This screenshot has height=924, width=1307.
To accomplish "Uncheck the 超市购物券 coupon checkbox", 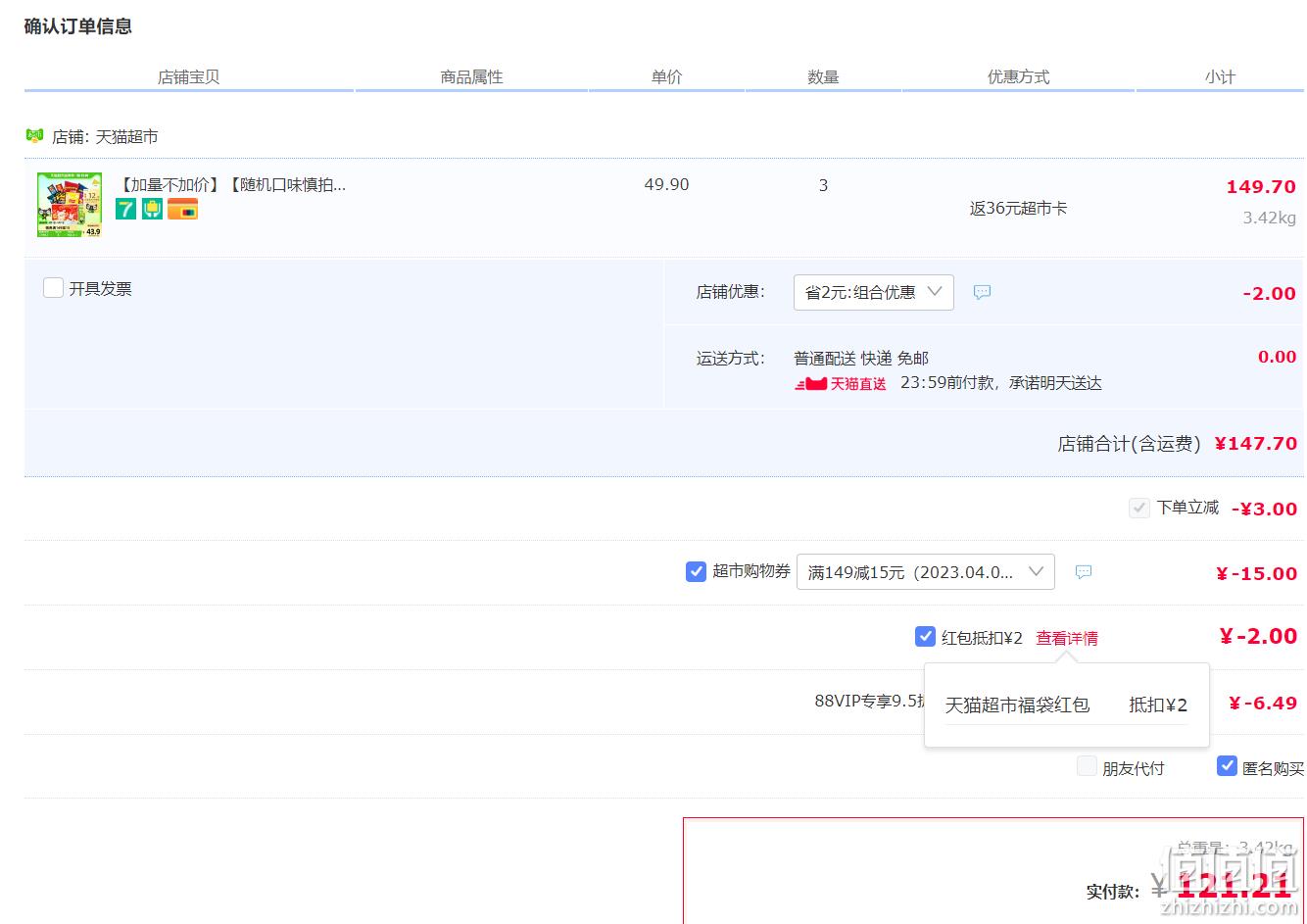I will click(696, 571).
